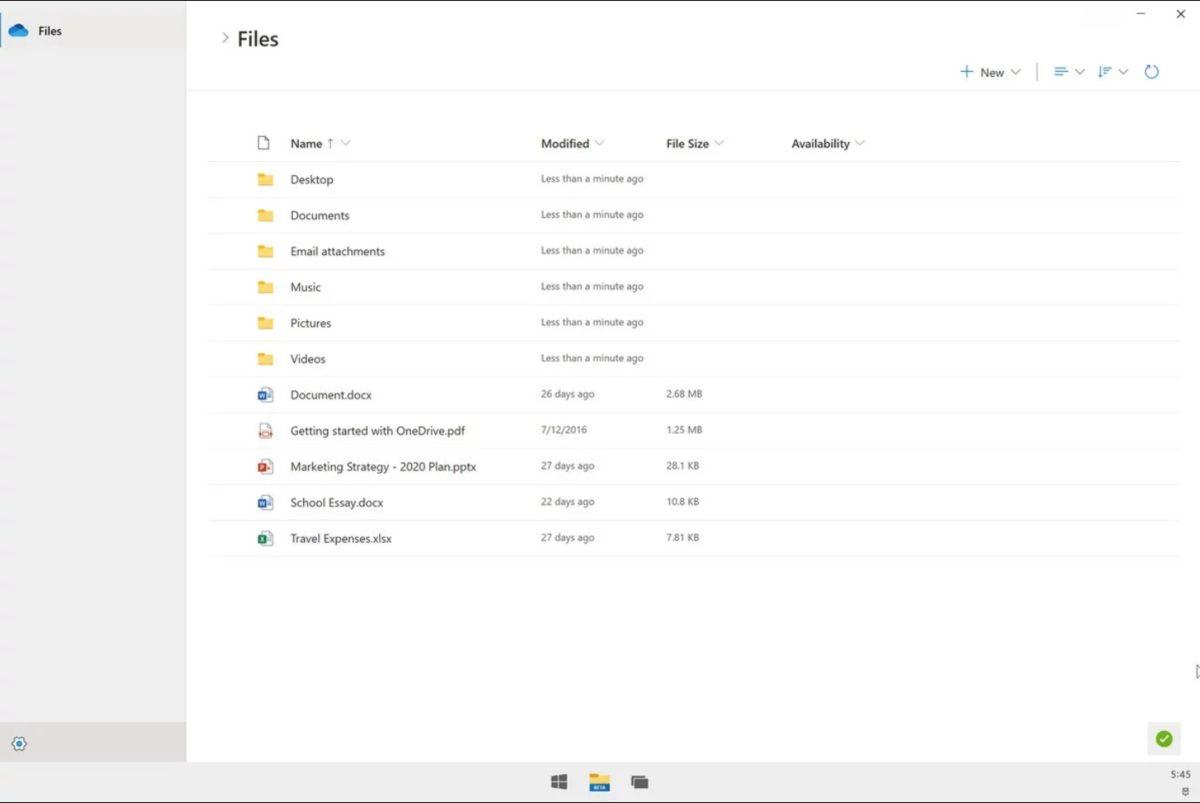Click the Excel icon beside Travel Expenses.xlsx
The width and height of the screenshot is (1200, 803).
[265, 538]
